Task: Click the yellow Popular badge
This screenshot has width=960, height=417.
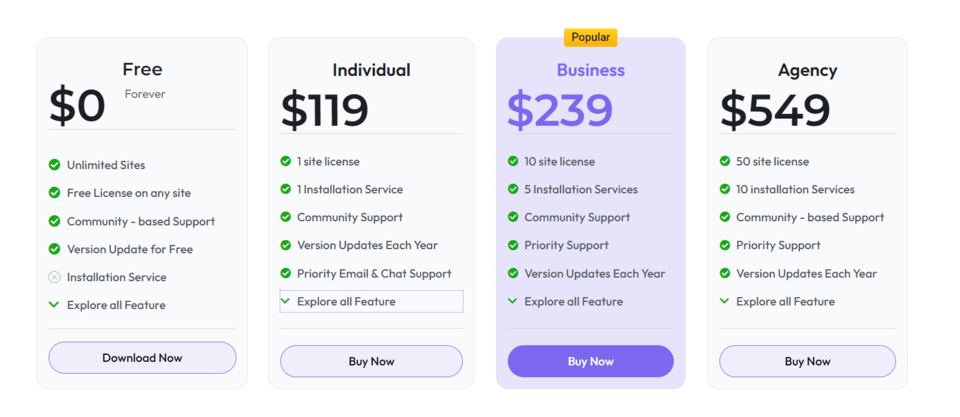Action: (590, 37)
